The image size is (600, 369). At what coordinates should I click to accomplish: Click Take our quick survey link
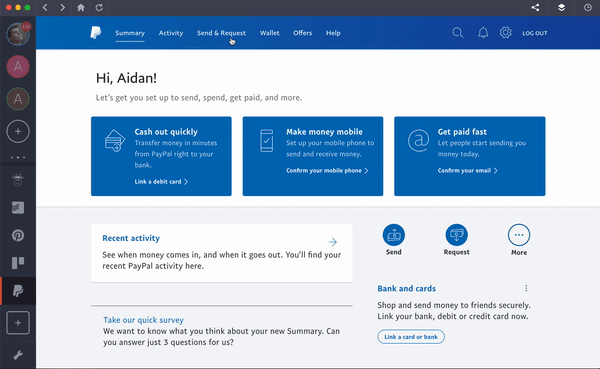coord(143,320)
